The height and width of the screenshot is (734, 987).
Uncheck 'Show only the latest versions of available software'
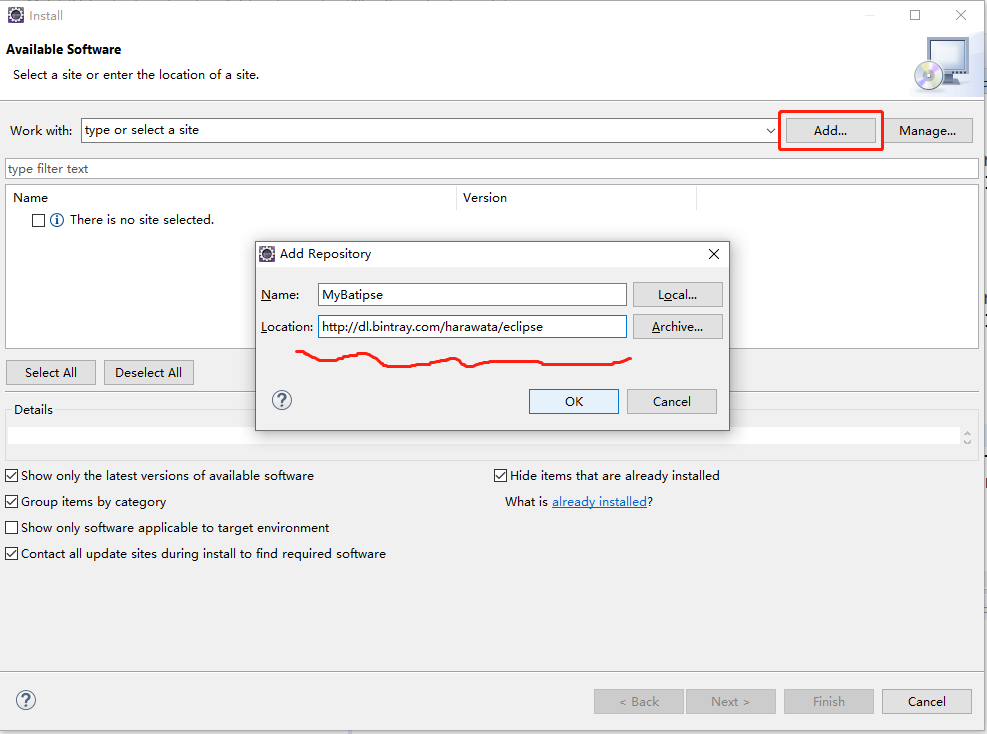[11, 475]
